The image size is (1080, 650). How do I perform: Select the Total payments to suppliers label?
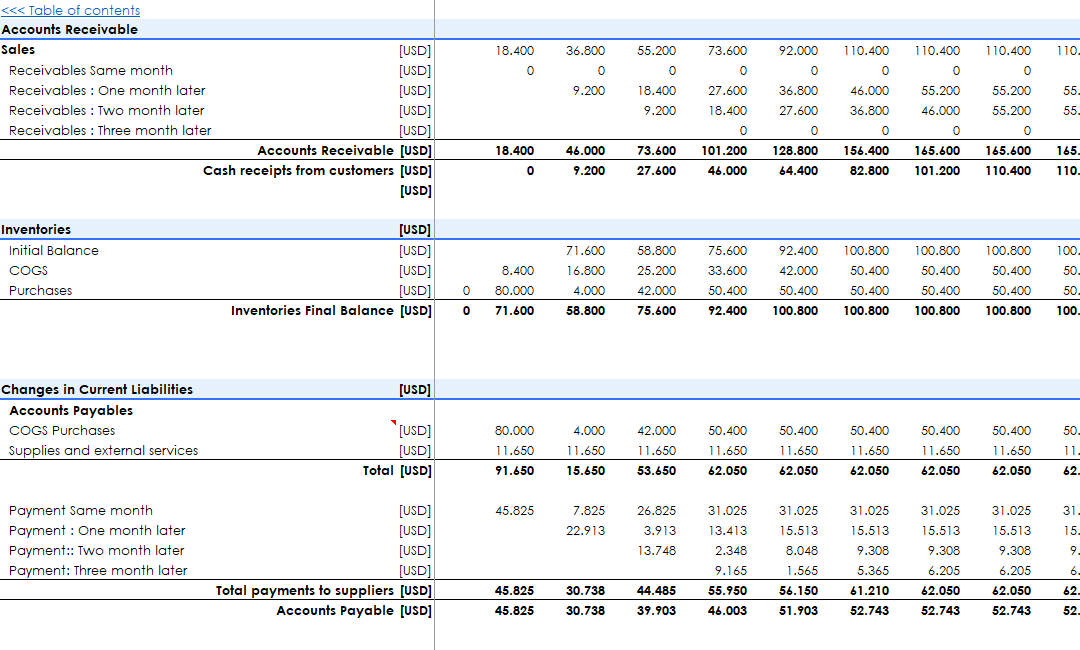pos(304,590)
